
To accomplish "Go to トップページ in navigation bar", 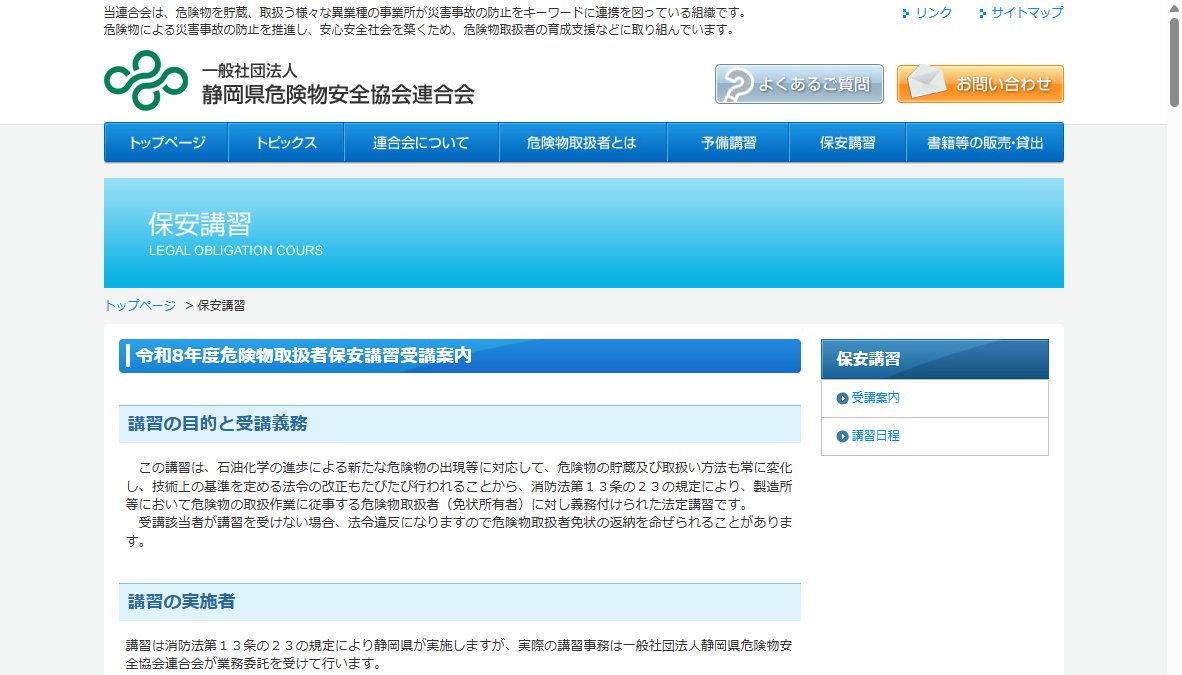I will [167, 143].
